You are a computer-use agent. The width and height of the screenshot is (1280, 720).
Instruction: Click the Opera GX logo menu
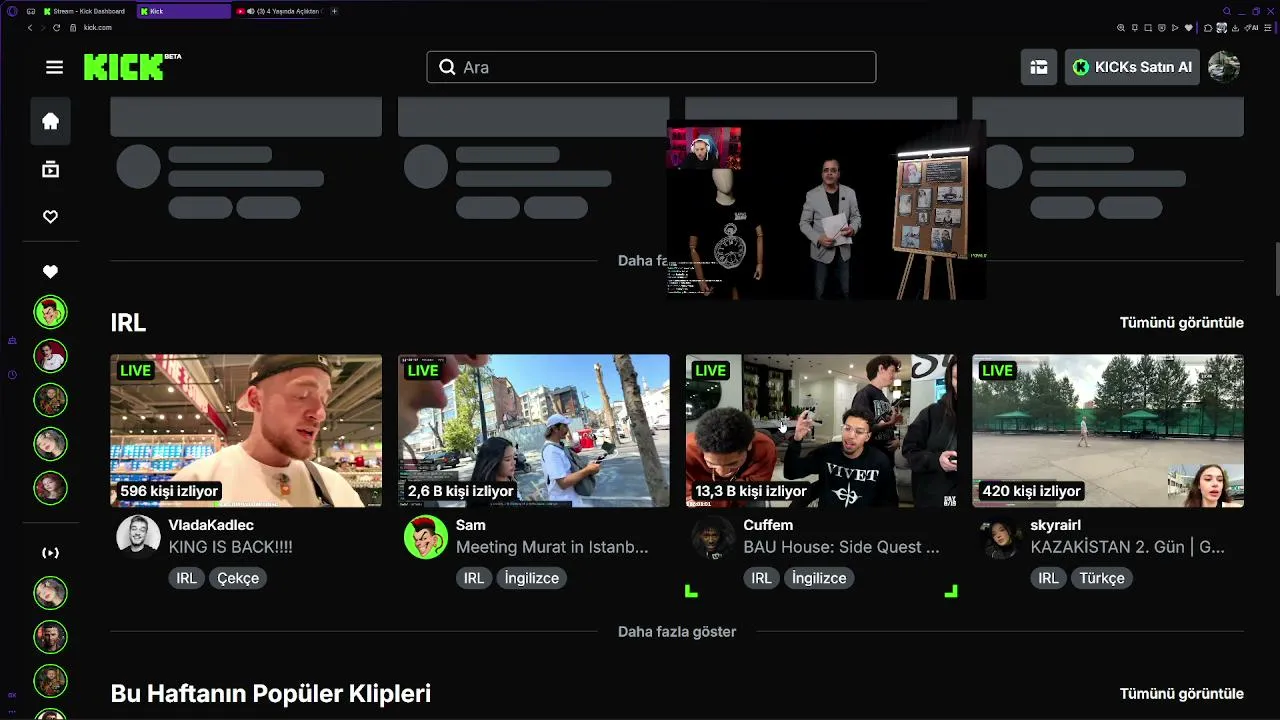tap(12, 11)
